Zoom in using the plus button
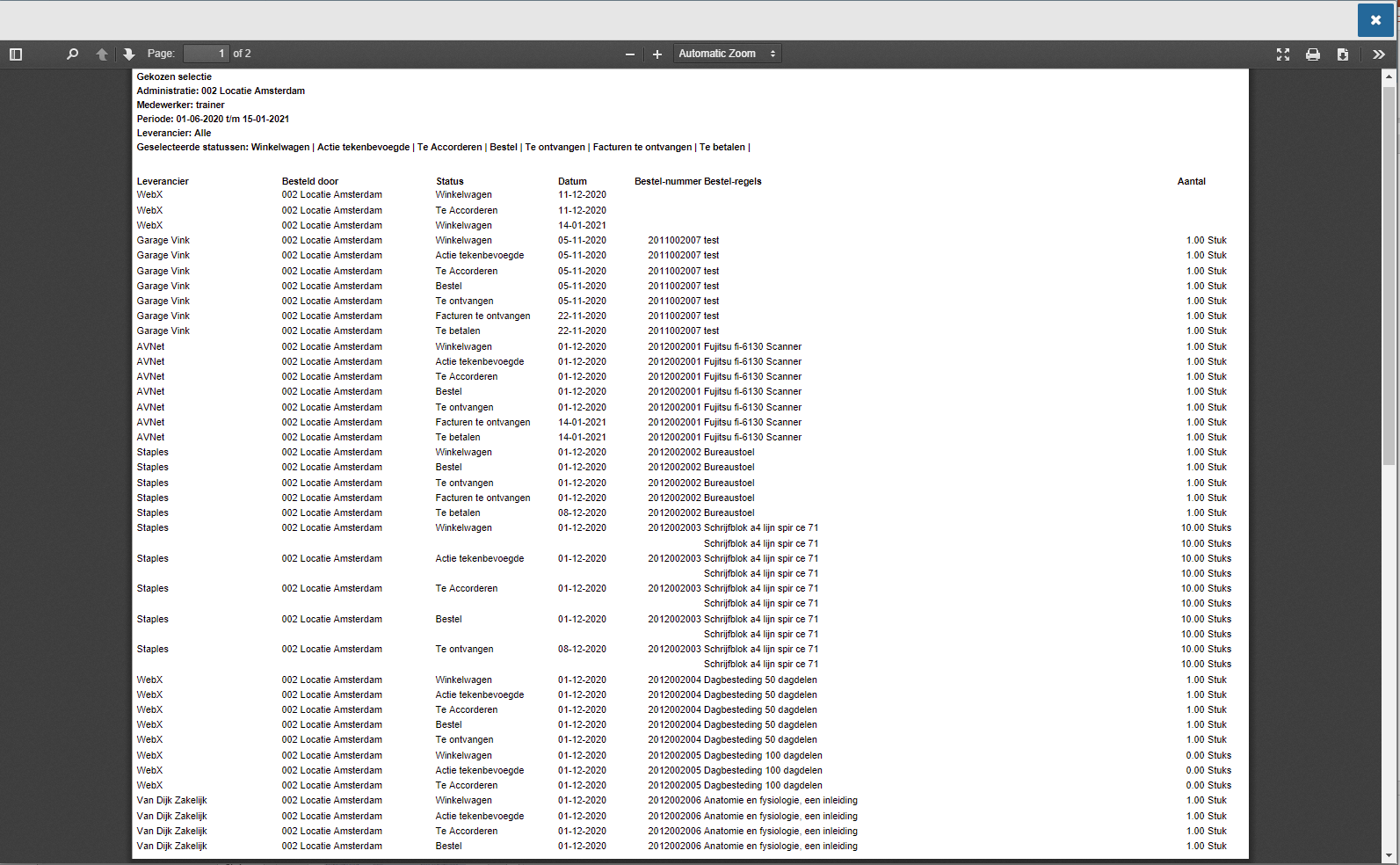This screenshot has height=865, width=1400. coord(656,55)
